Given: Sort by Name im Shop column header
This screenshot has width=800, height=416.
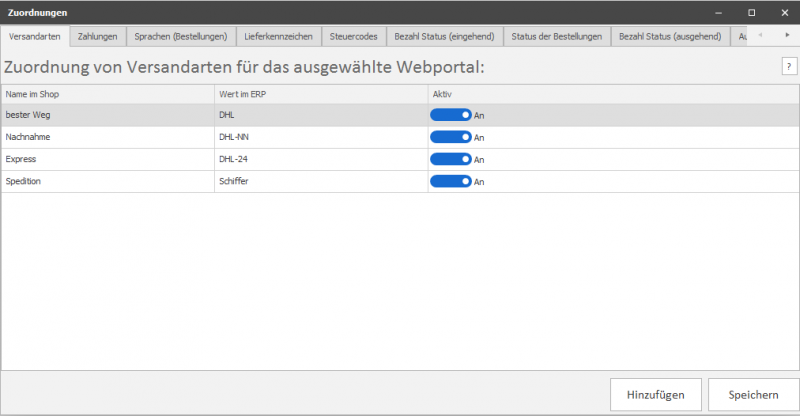Looking at the screenshot, I should tap(107, 93).
